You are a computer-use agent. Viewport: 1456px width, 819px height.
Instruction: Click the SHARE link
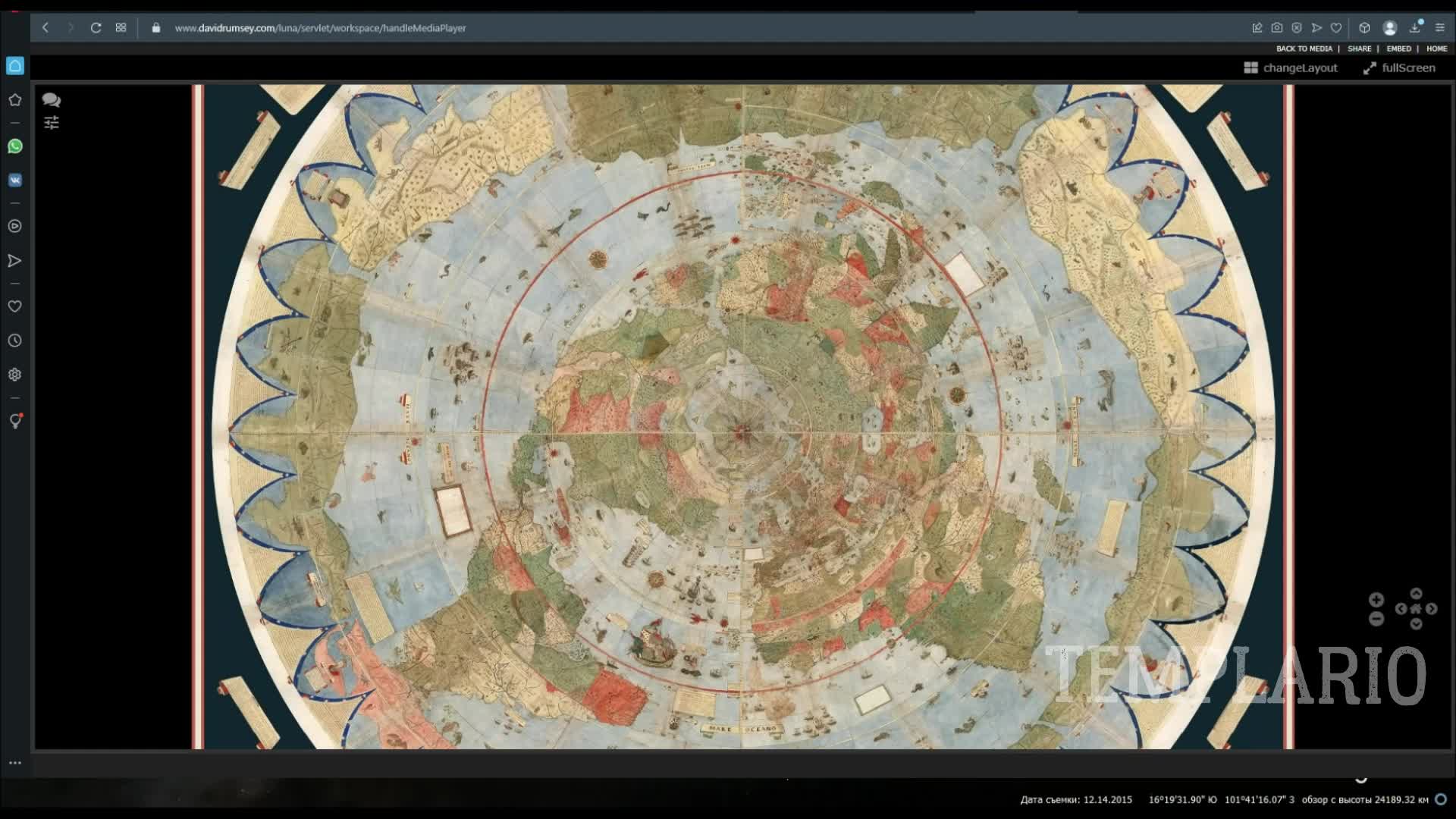(1359, 49)
